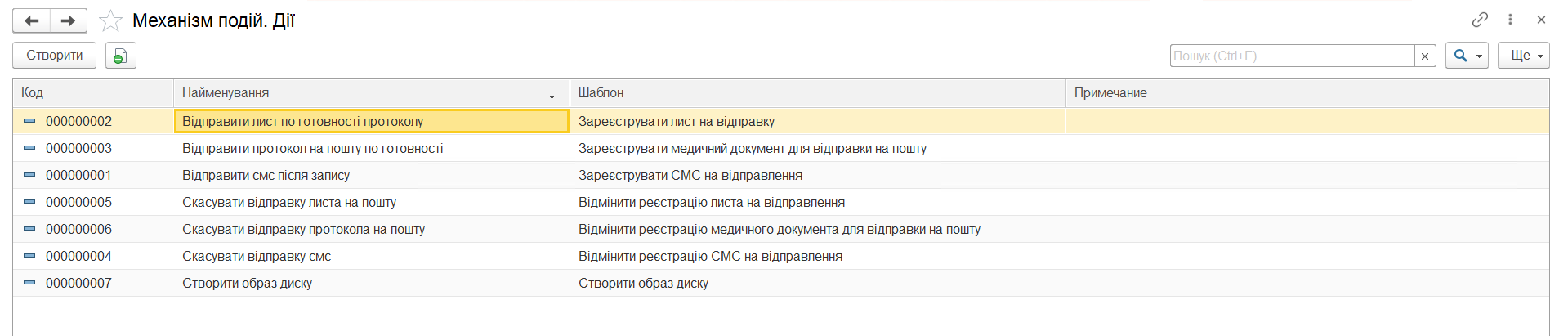Click the "Код" column header
Image resolution: width=1568 pixels, height=336 pixels.
[x=90, y=93]
